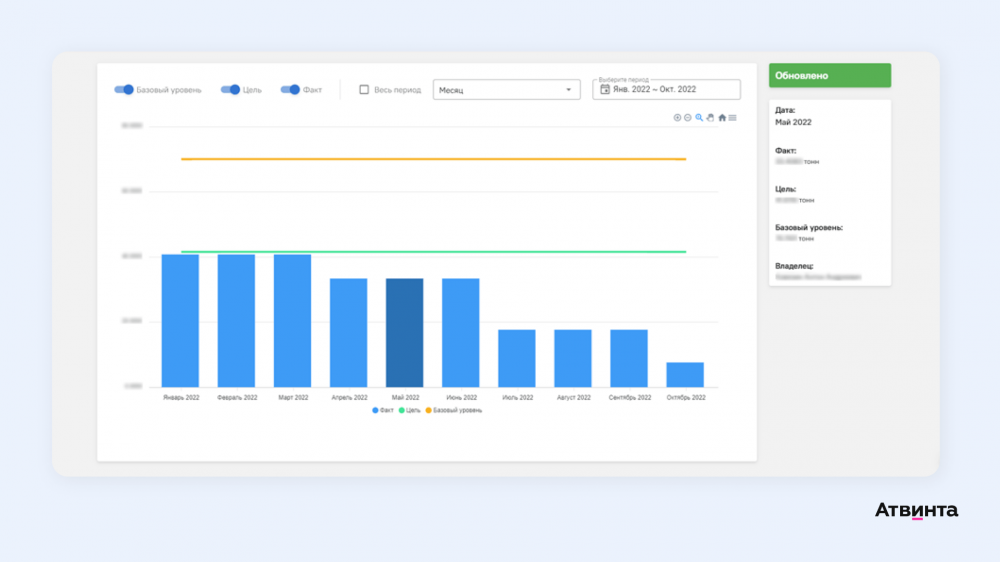Select the Октябрь 2022 bar
1000x562 pixels.
click(x=685, y=374)
